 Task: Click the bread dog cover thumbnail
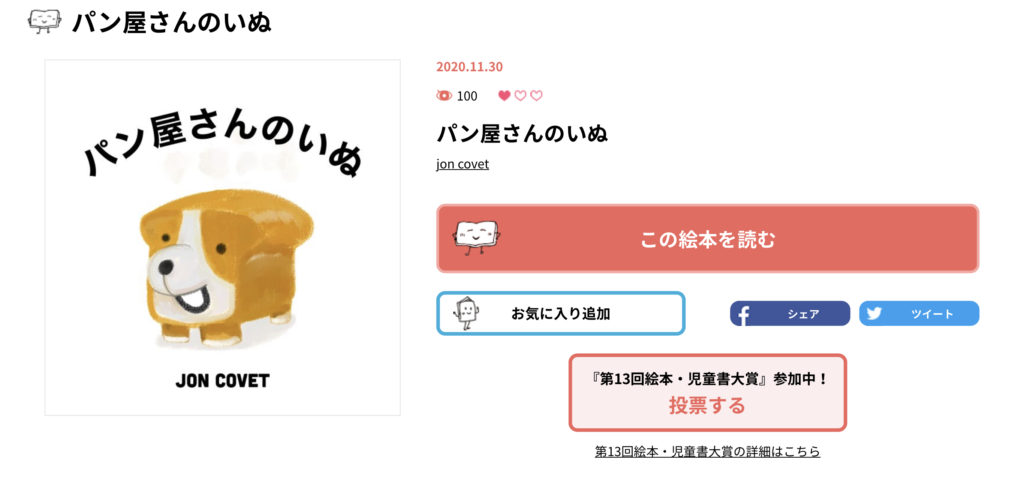[x=223, y=238]
